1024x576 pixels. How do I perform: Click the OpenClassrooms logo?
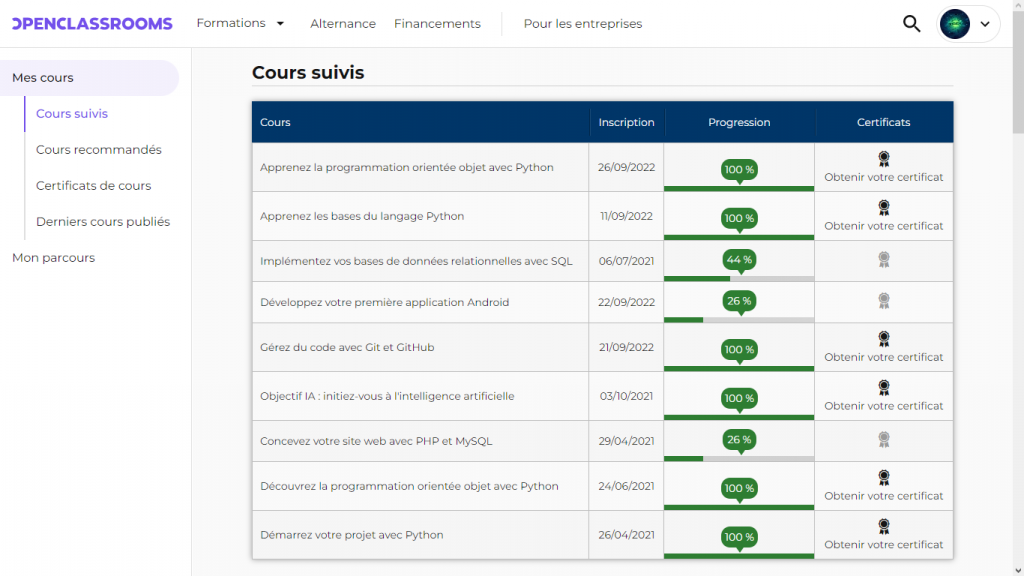pyautogui.click(x=92, y=24)
